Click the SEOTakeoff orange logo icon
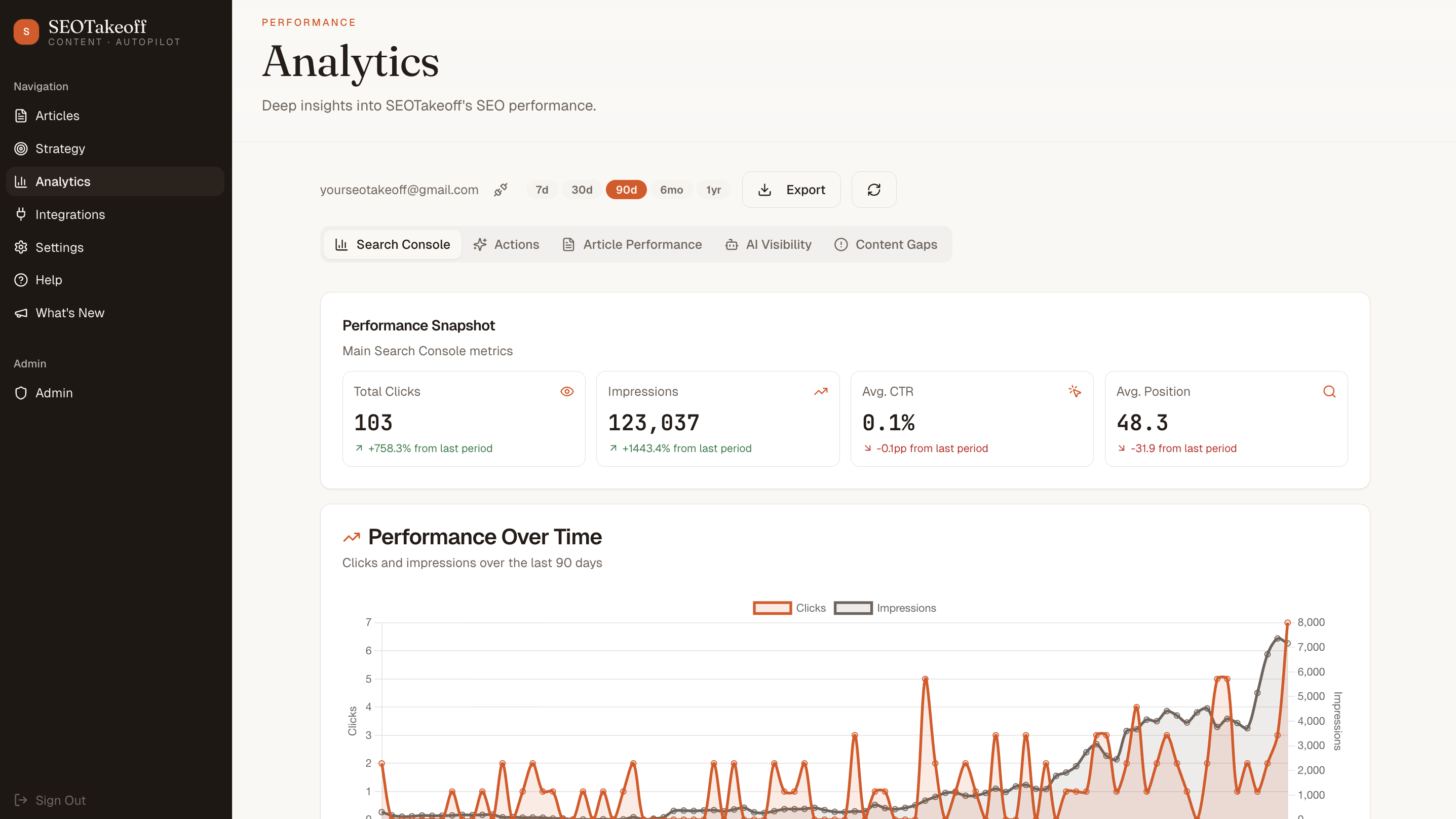This screenshot has width=1456, height=819. click(26, 31)
